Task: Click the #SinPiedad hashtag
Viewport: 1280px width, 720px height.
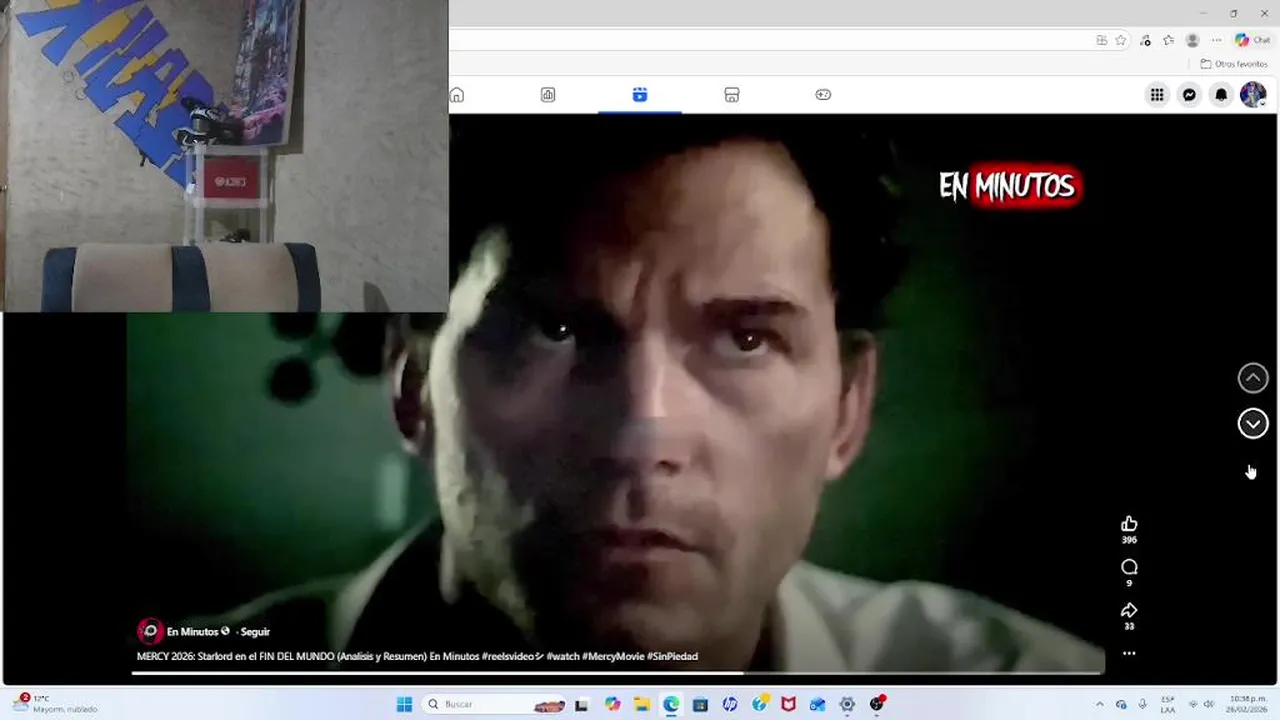Action: (x=672, y=657)
